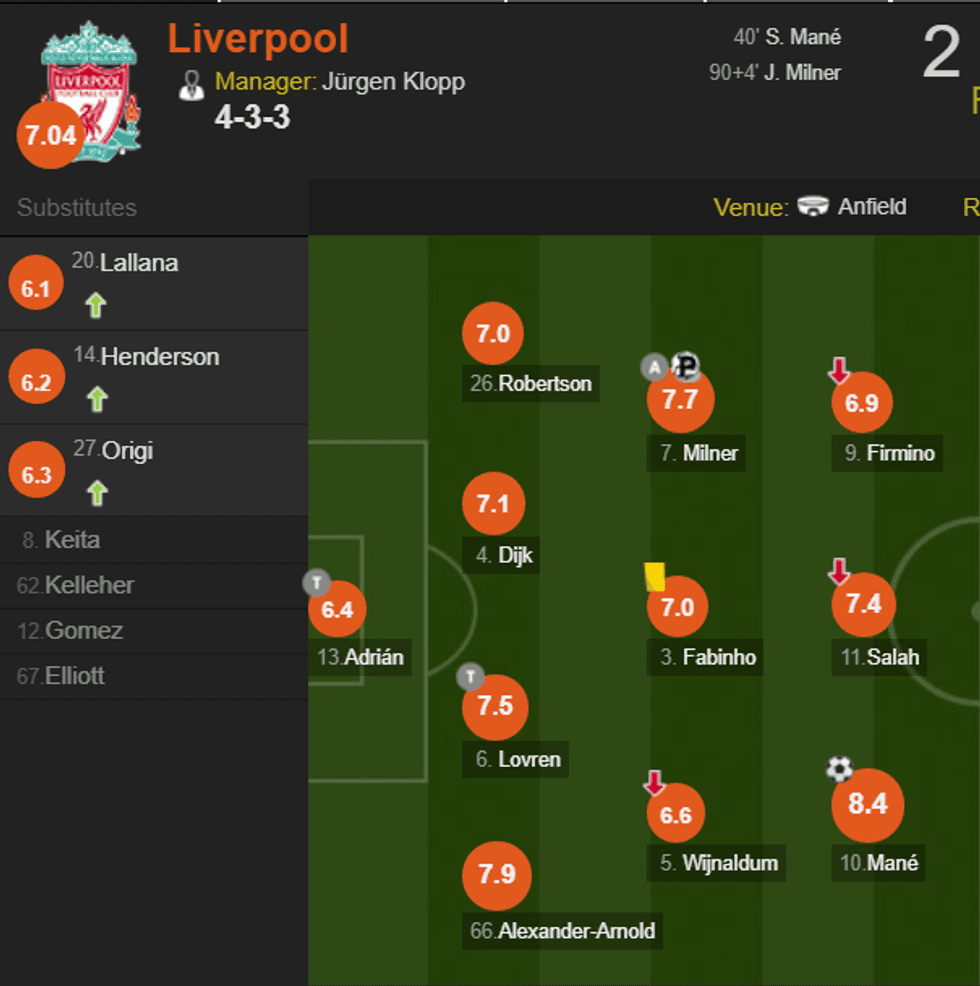Click the assist badge on Milner

[x=654, y=368]
